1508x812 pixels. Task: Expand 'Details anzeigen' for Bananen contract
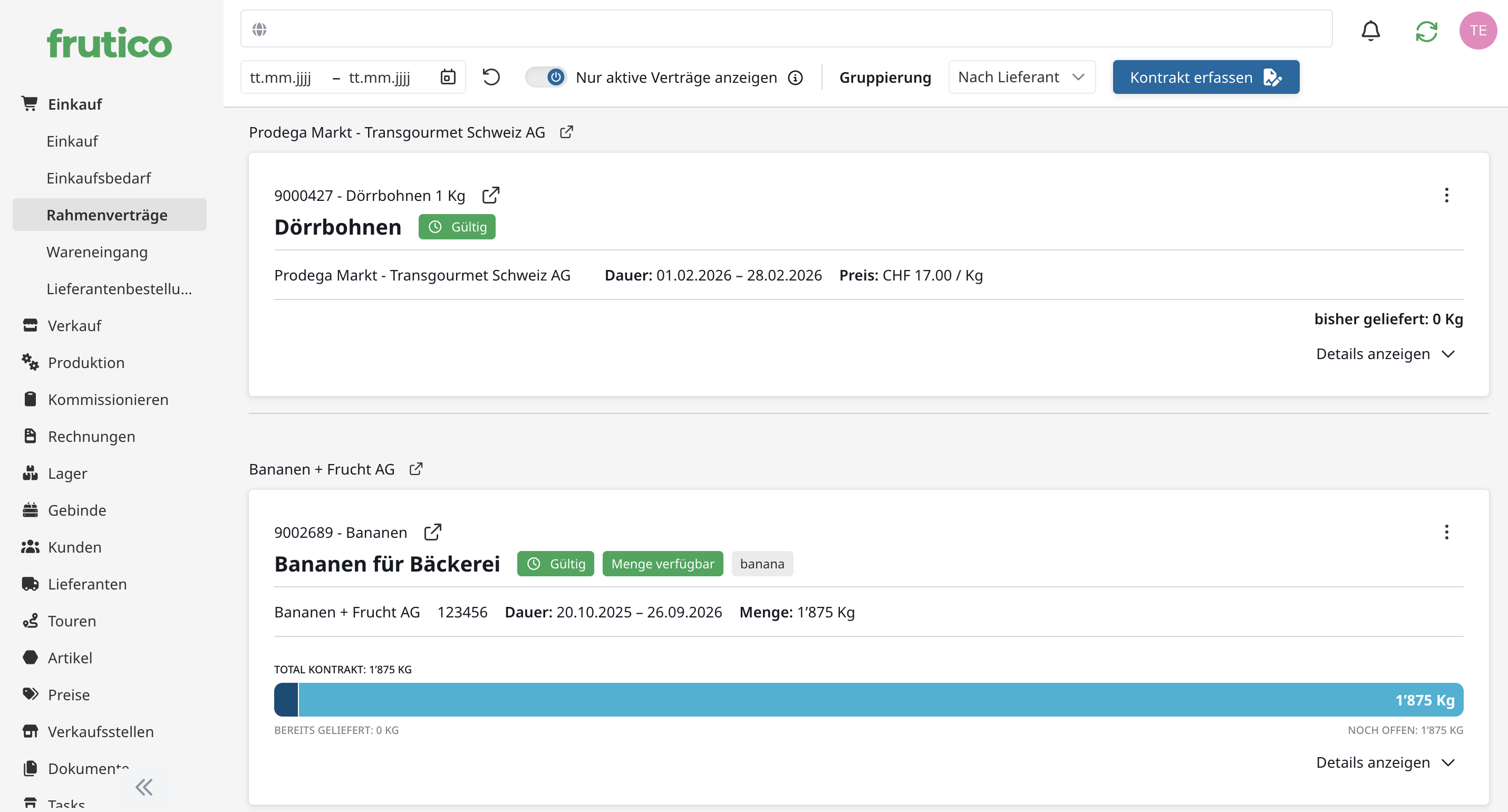tap(1385, 762)
